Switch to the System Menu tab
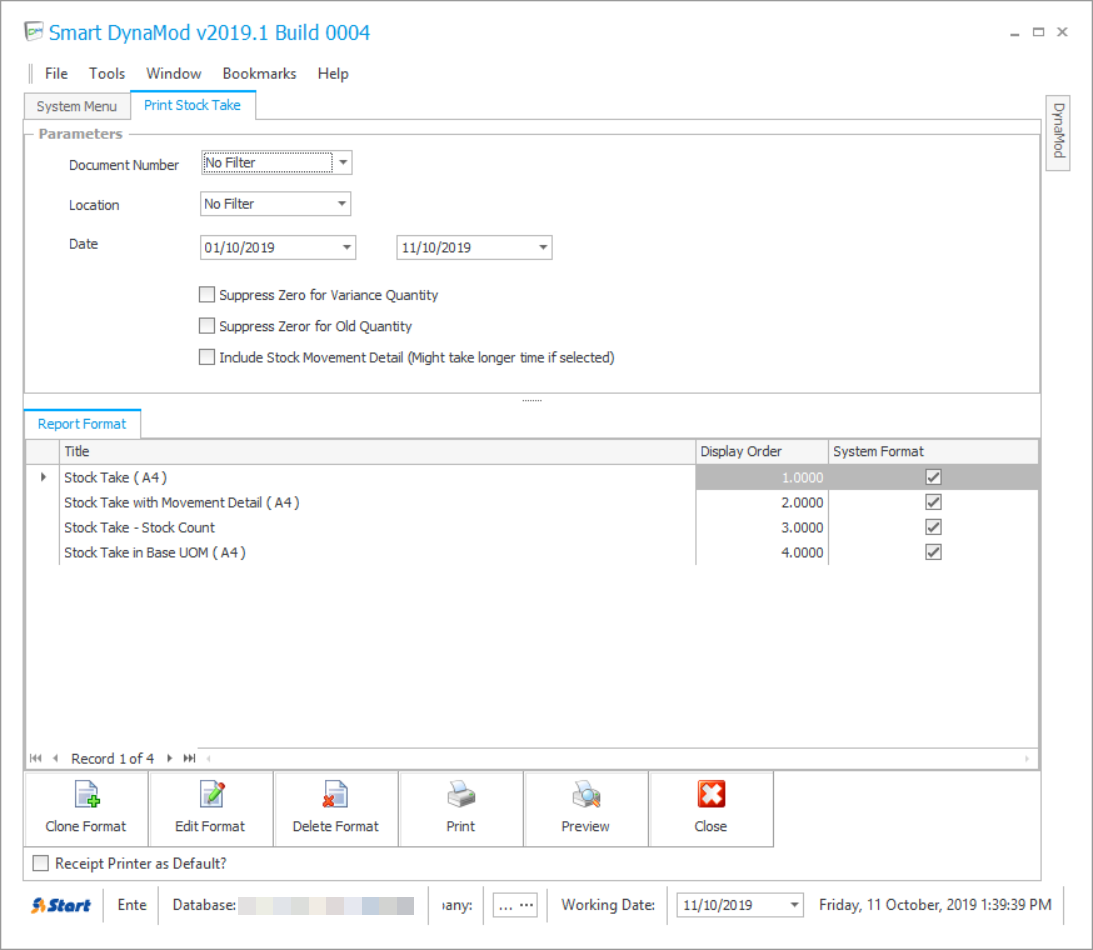Image resolution: width=1093 pixels, height=950 pixels. click(77, 106)
